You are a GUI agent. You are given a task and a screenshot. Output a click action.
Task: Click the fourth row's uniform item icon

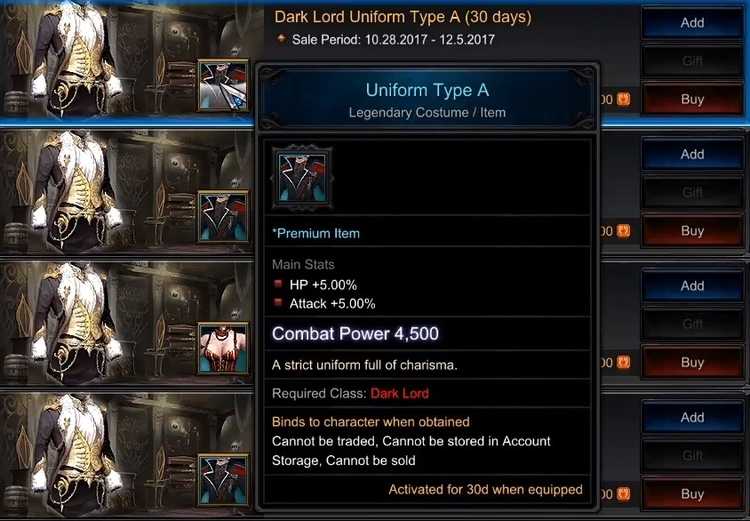tap(223, 479)
